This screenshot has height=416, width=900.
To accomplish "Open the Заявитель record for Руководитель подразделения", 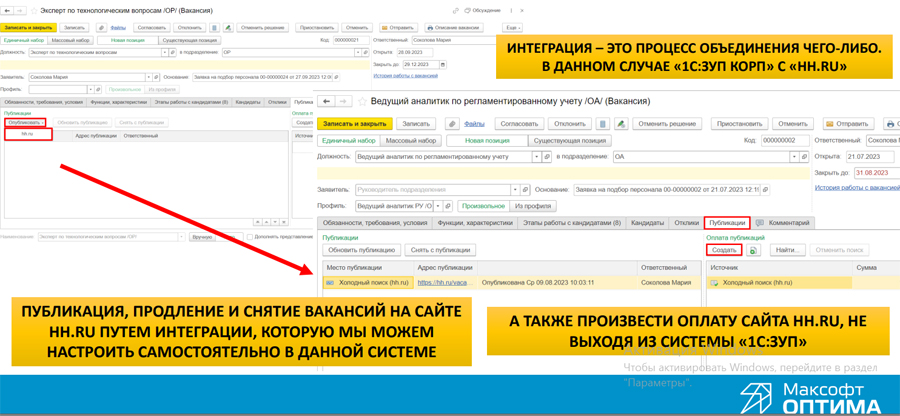I will pos(525,189).
